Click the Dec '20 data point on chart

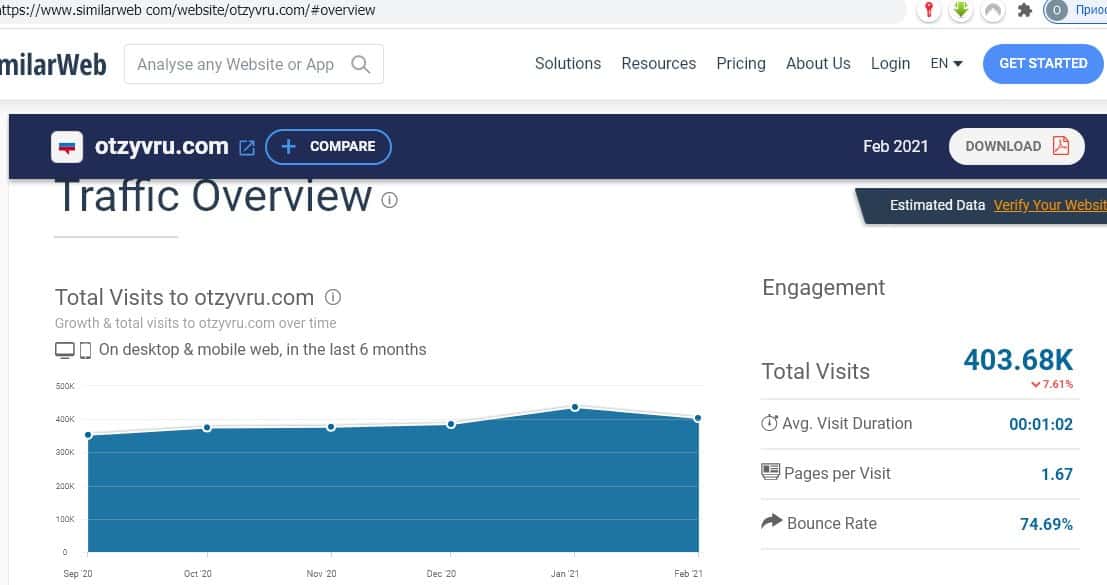click(x=451, y=425)
